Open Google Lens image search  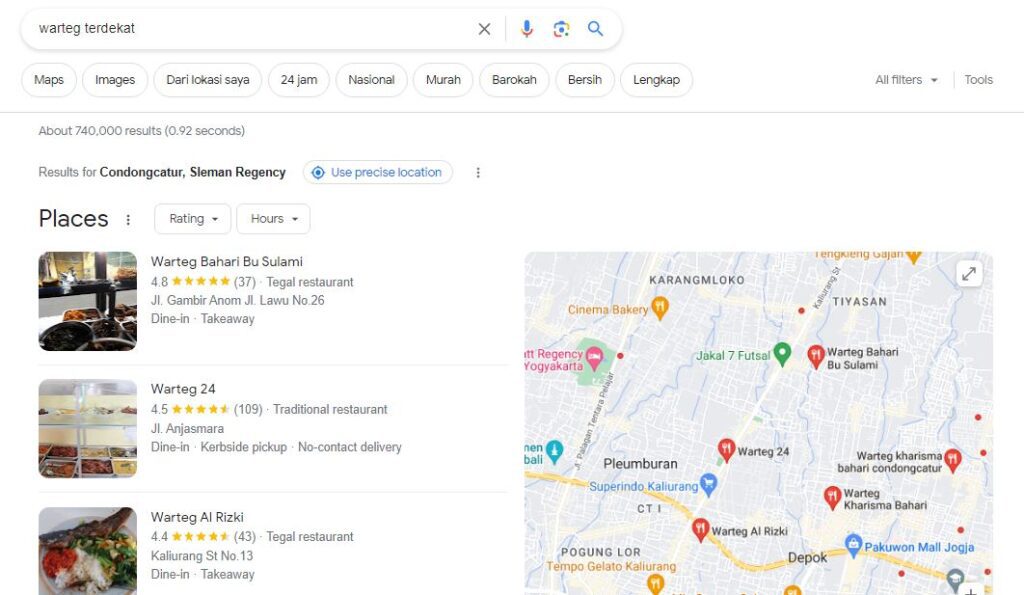tap(561, 29)
